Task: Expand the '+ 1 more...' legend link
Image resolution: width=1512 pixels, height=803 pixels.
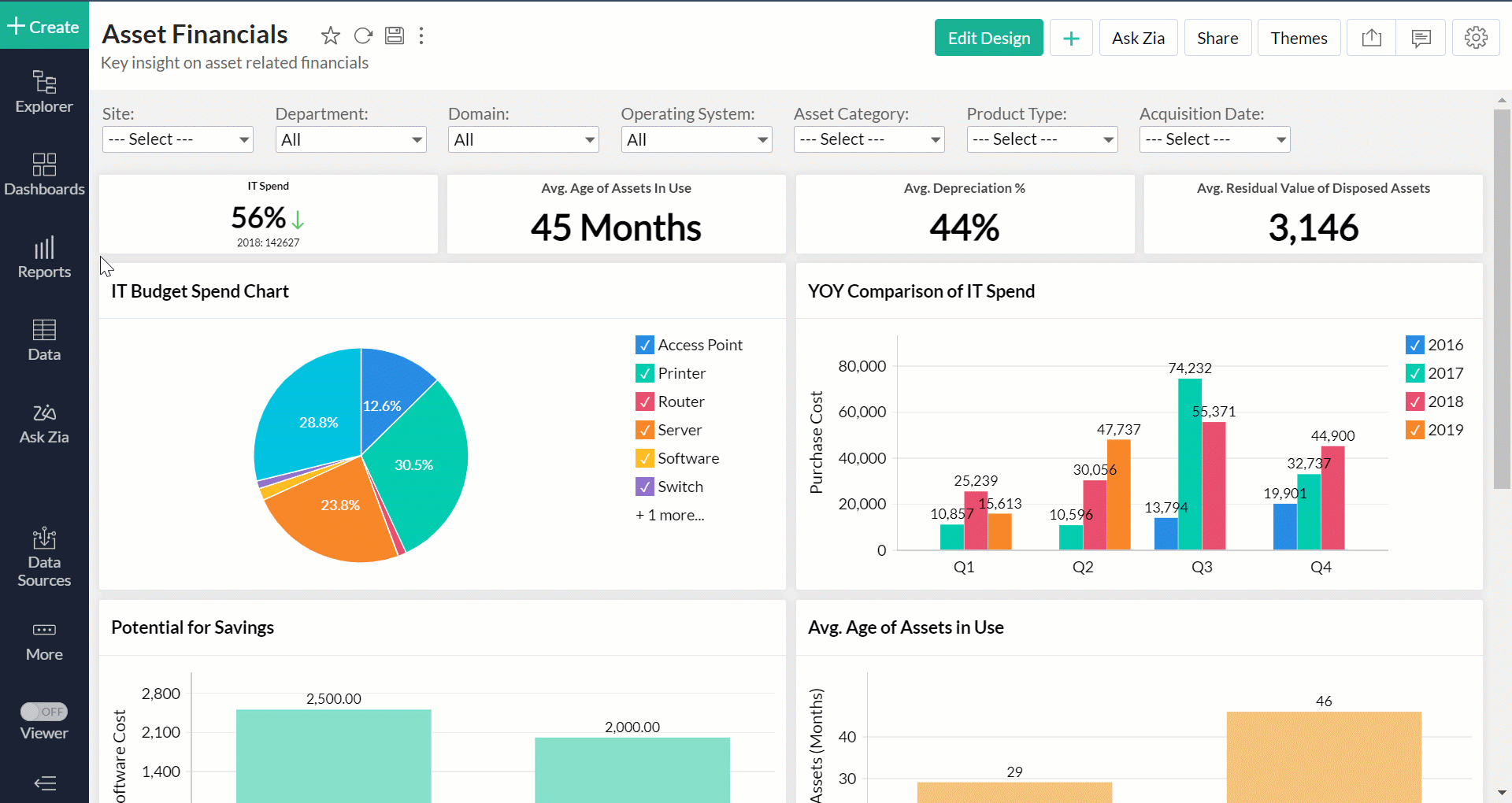Action: pyautogui.click(x=670, y=515)
